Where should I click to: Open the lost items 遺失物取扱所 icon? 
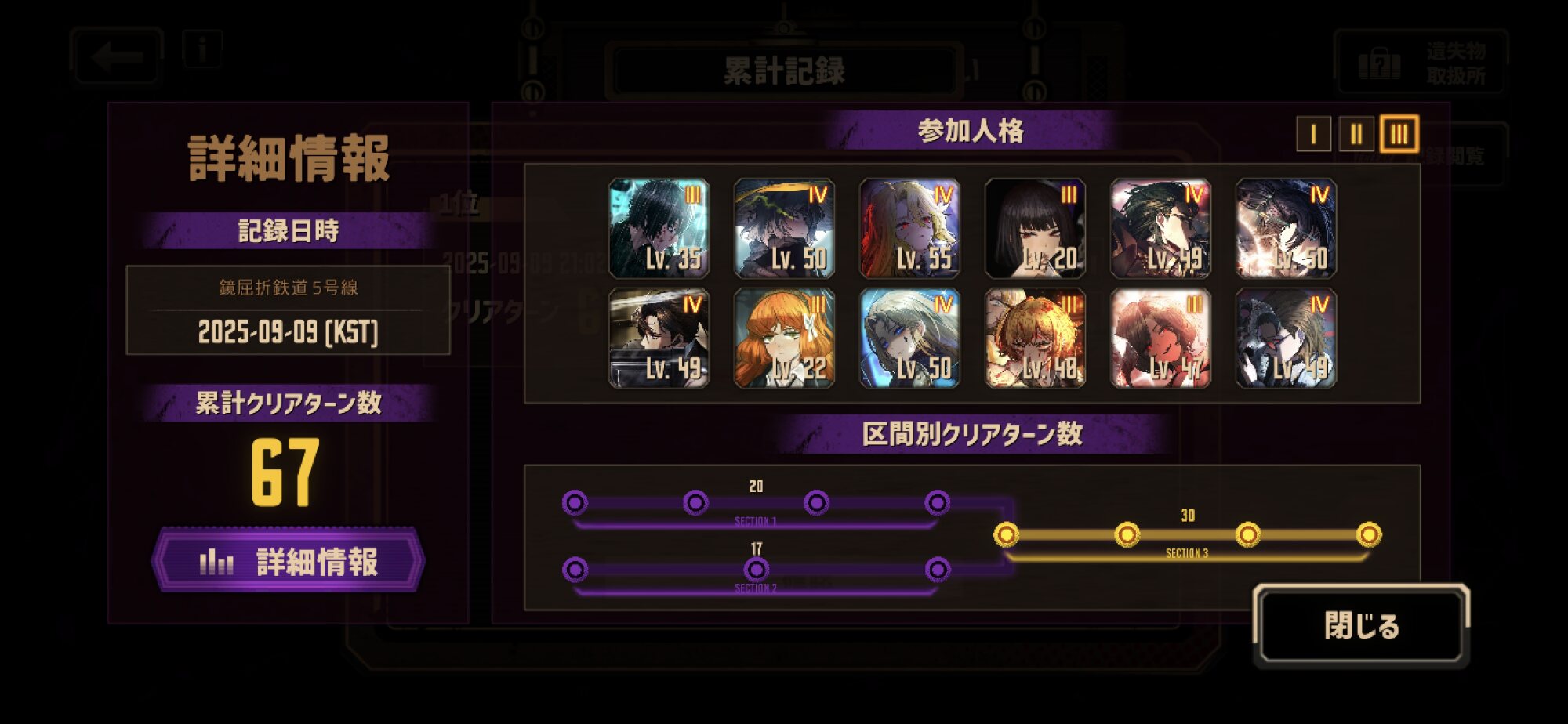pos(1420,63)
